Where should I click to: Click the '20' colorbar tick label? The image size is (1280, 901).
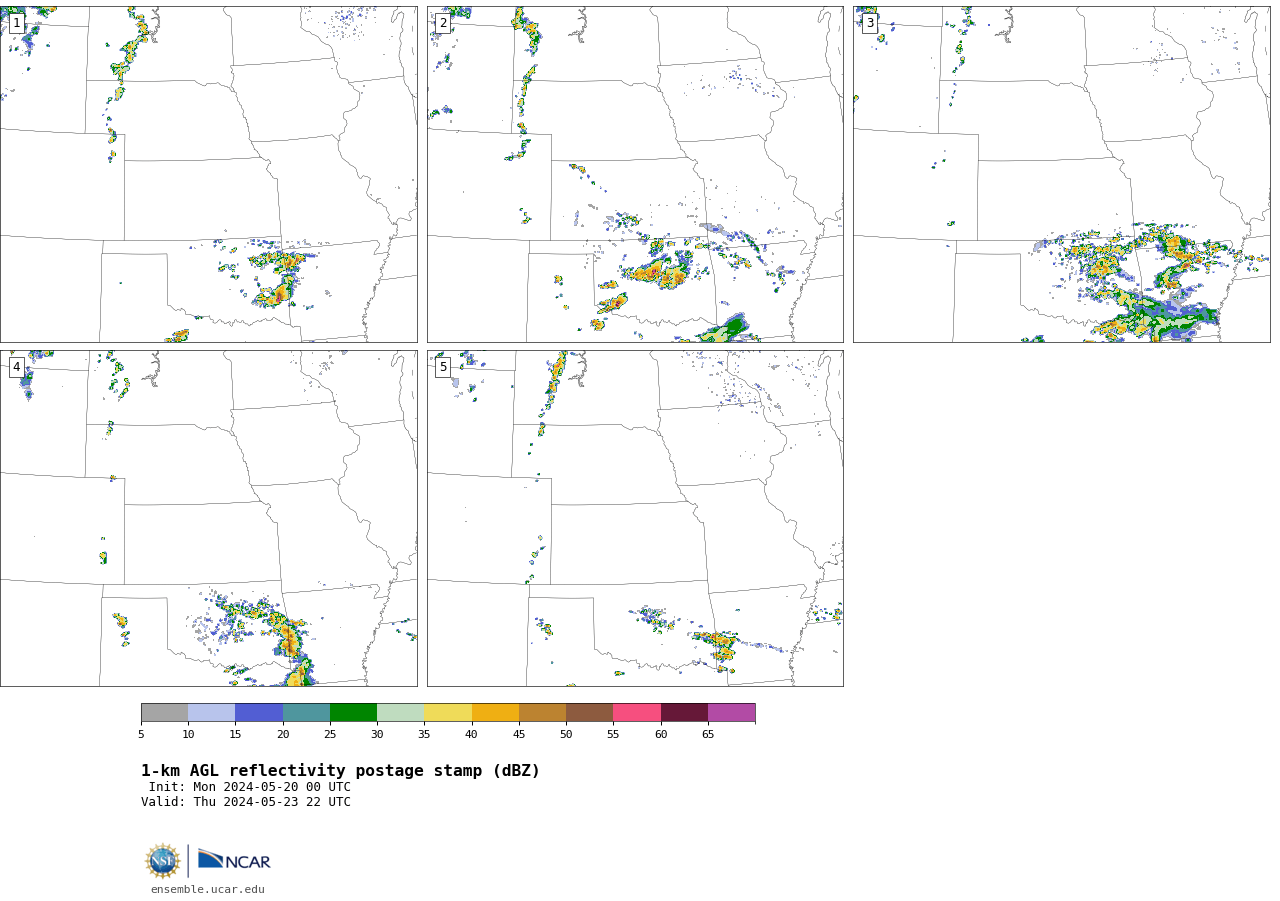(x=283, y=735)
